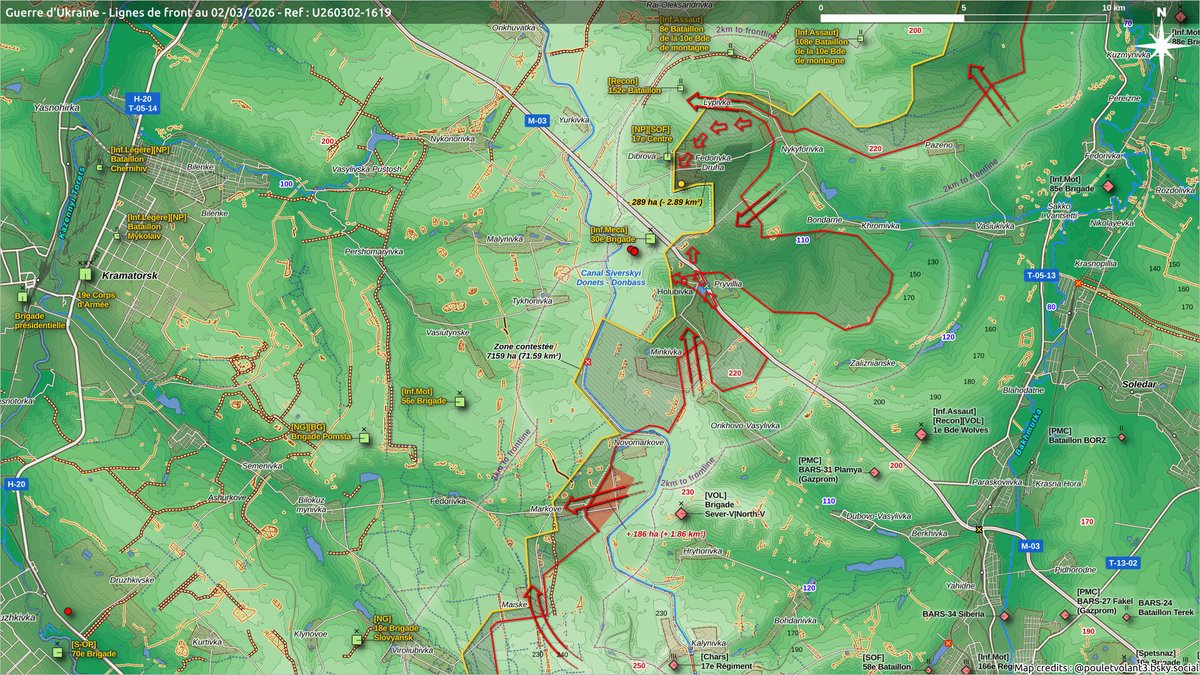Click the T-05-13 road shield
The image size is (1200, 675).
[1041, 274]
